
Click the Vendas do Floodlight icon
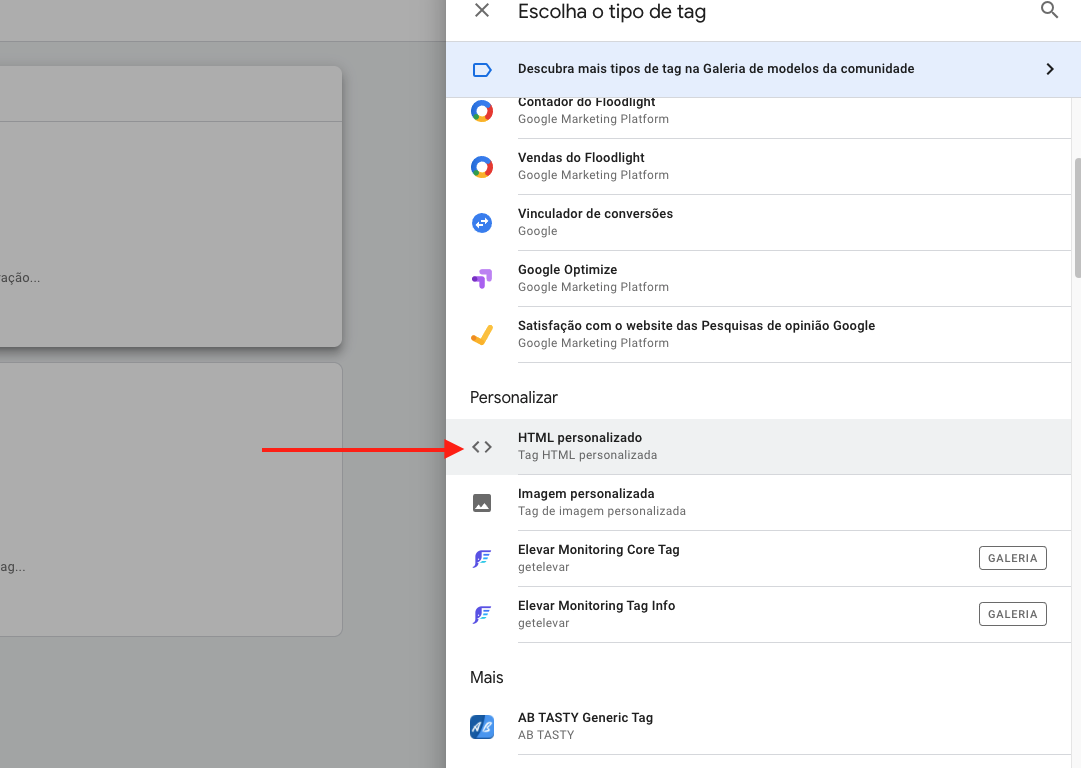coord(482,167)
